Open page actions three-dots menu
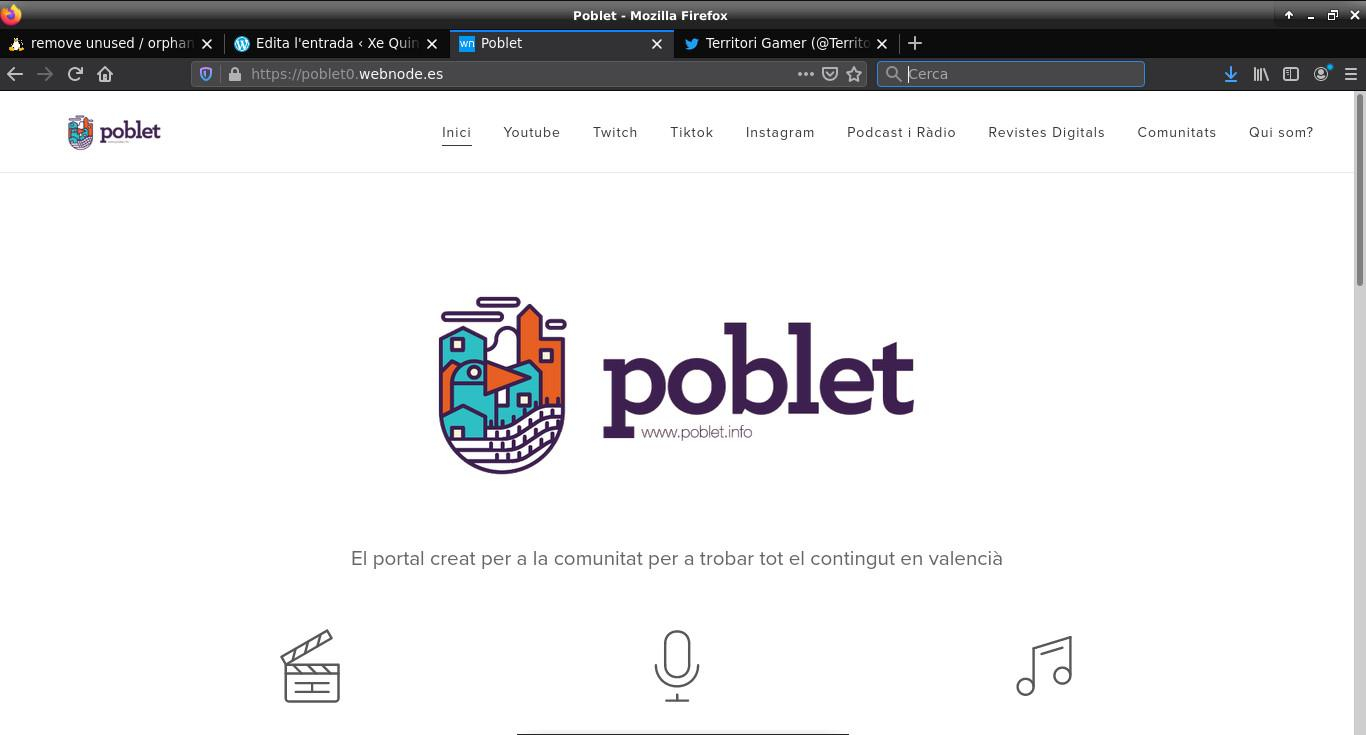Screen dimensions: 1366x735 click(x=805, y=74)
